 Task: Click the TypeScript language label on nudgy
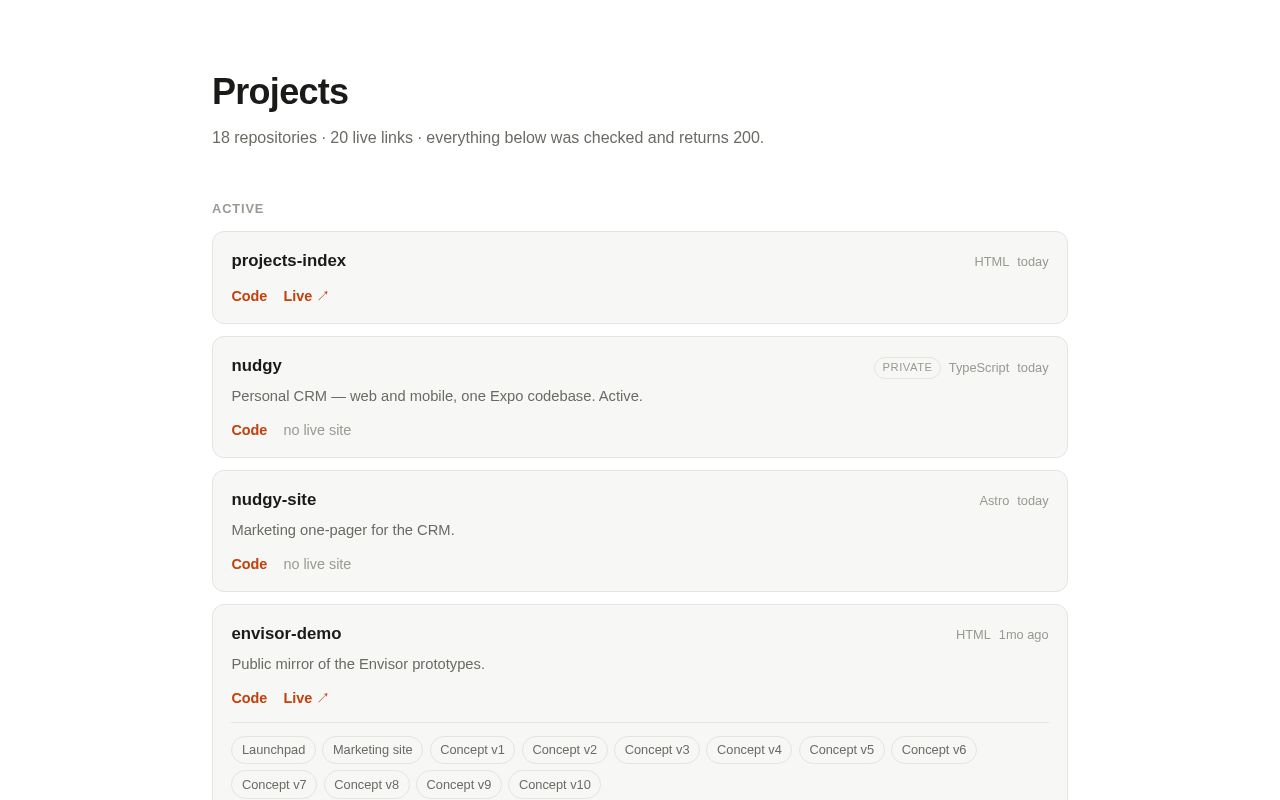point(979,368)
